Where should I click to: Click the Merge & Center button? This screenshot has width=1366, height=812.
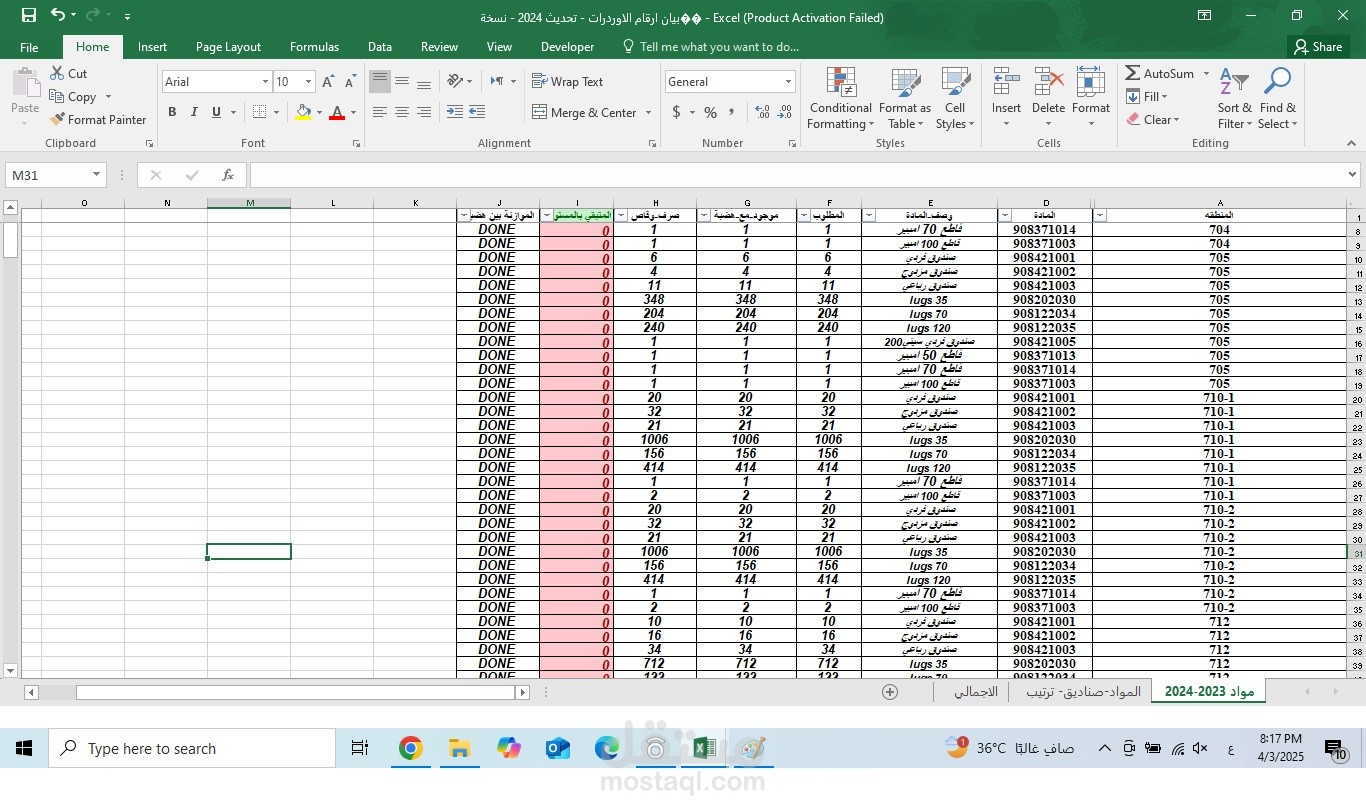584,113
